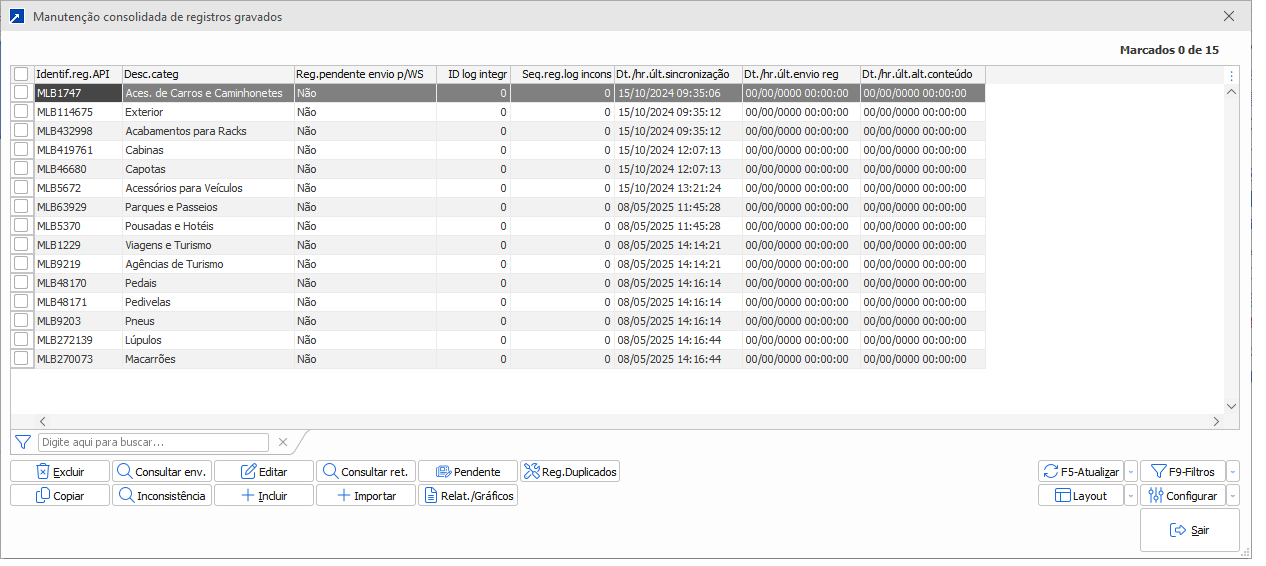Click F9-Filtros button
This screenshot has height=566, width=1266.
click(x=1183, y=471)
